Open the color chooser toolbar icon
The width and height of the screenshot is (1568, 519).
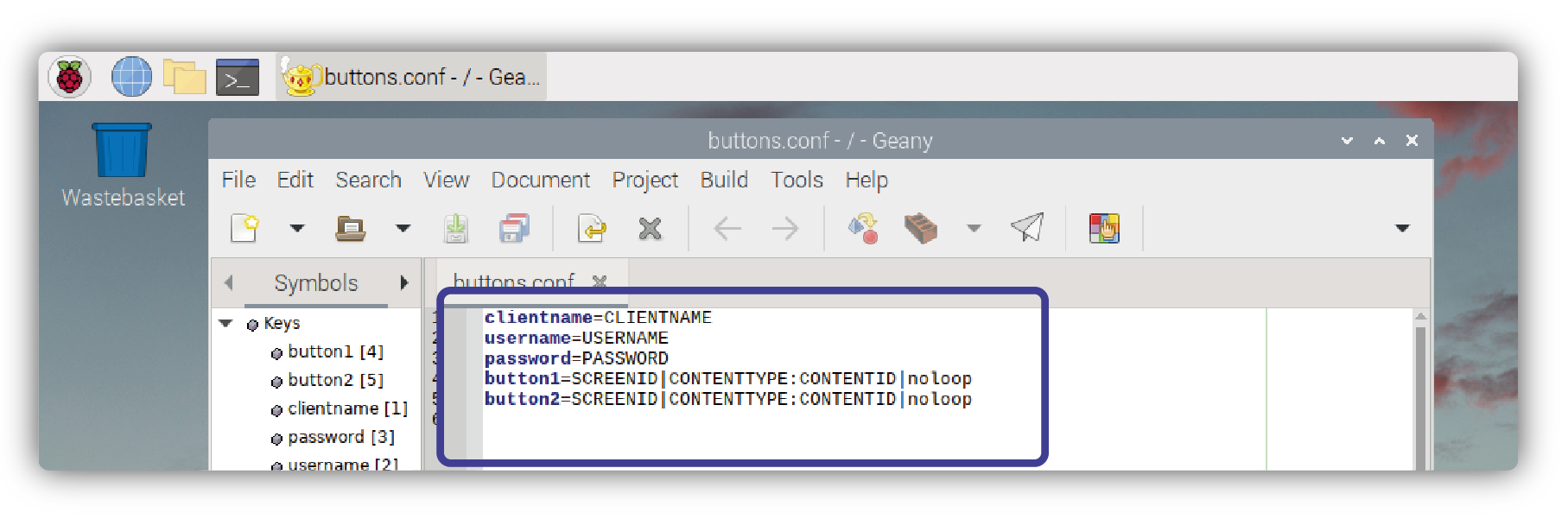(1104, 228)
